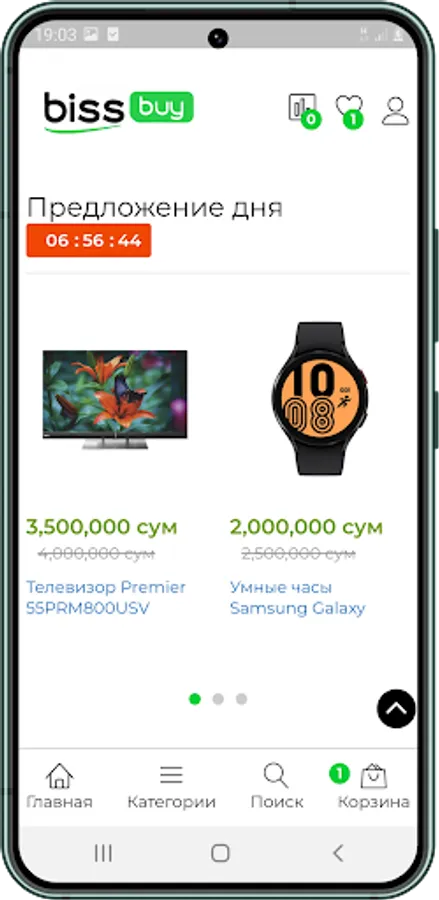The height and width of the screenshot is (900, 439).
Task: Tap the Samsung smartwatch product image
Action: pyautogui.click(x=320, y=398)
